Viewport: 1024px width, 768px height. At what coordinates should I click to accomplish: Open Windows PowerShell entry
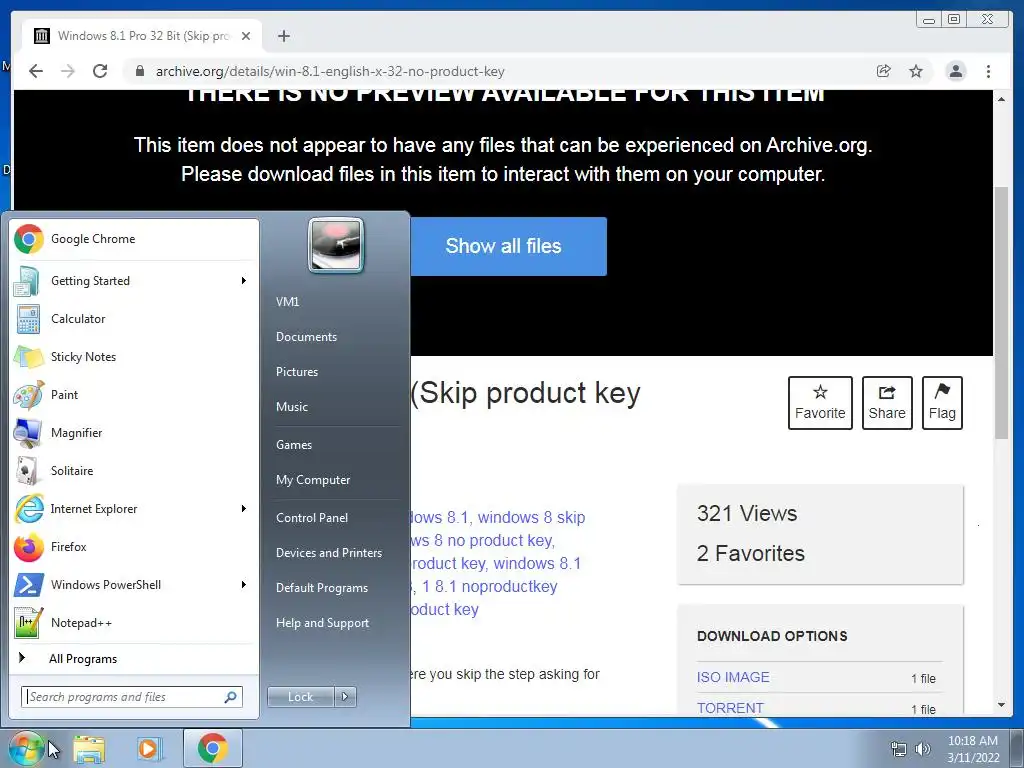[134, 584]
